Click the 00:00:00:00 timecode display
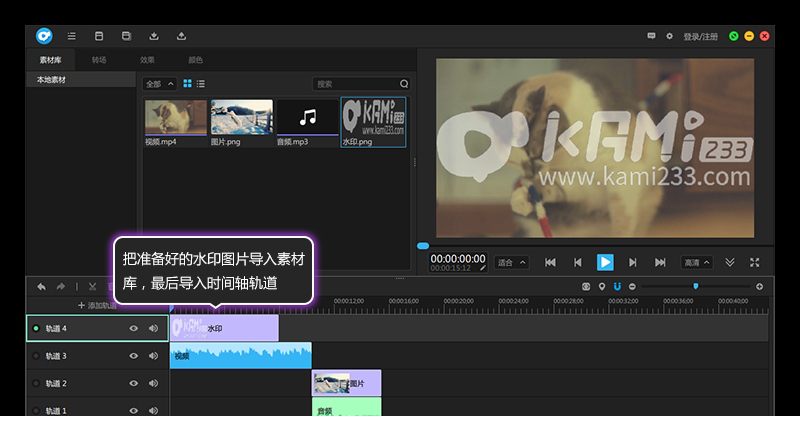Screen dimensions: 800x432 (458, 259)
